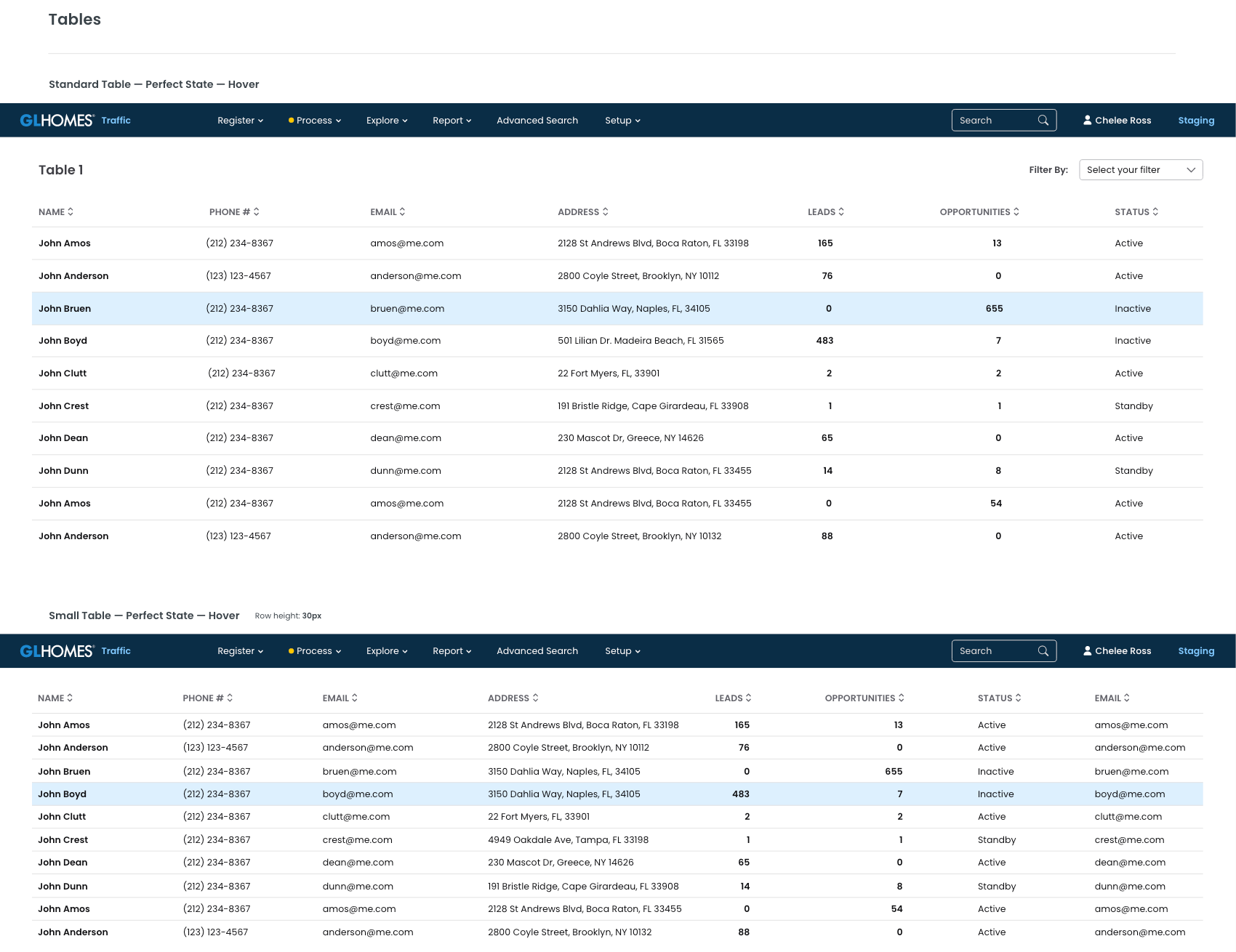Sort the small table by NAME arrows
This screenshot has height=952, width=1236.
click(x=70, y=698)
